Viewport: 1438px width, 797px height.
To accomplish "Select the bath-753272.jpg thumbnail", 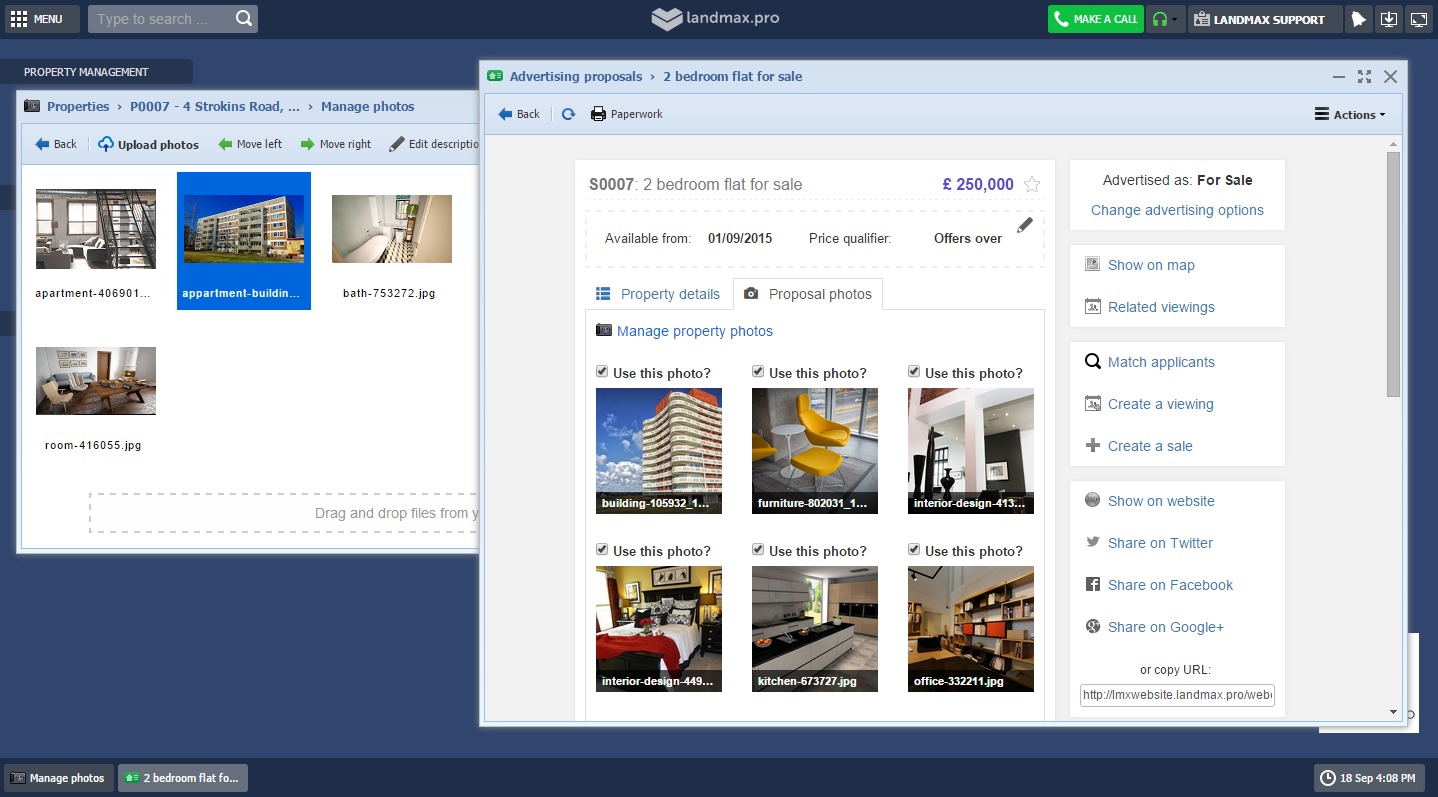I will coord(391,229).
